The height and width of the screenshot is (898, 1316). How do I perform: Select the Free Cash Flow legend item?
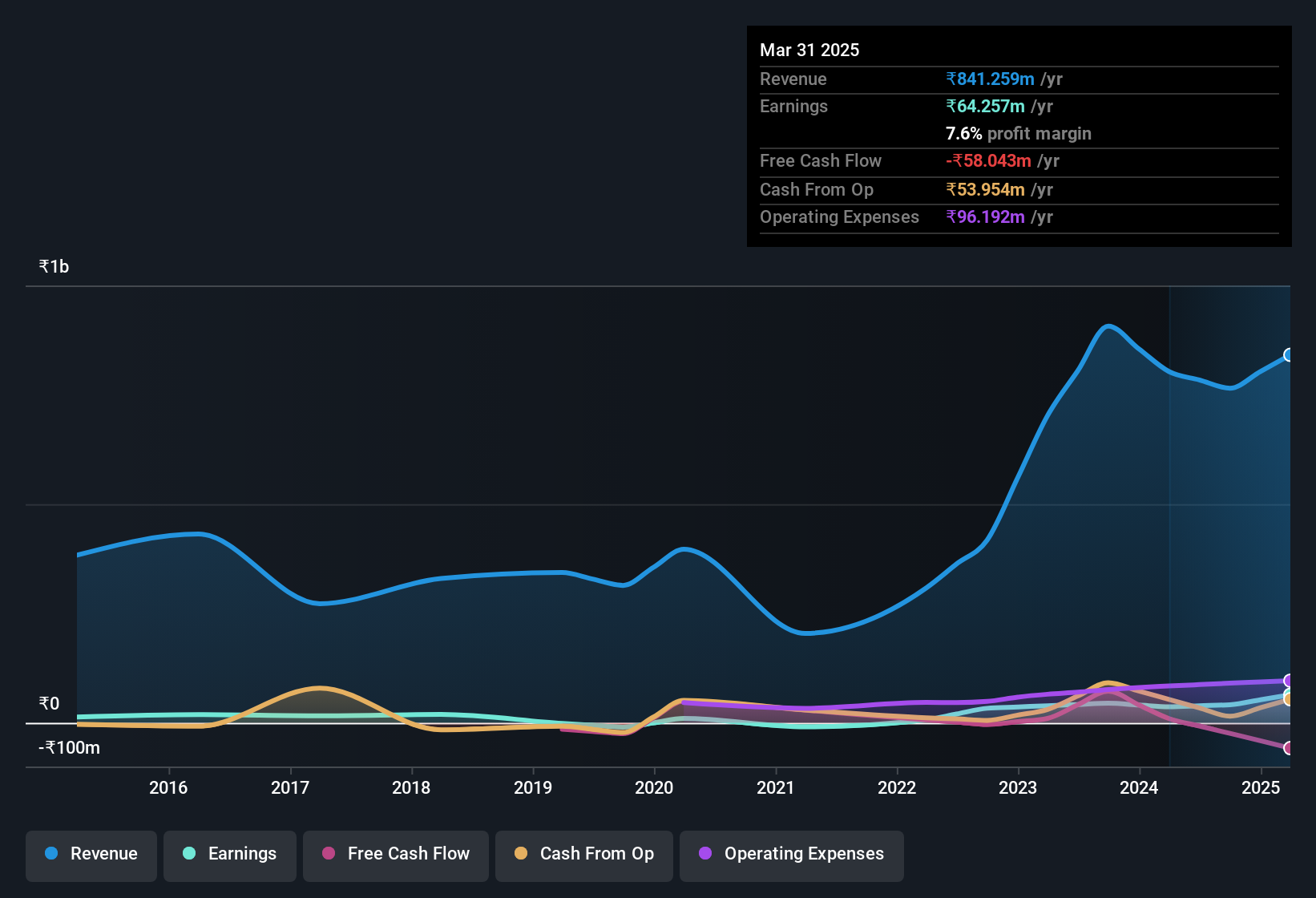(395, 854)
